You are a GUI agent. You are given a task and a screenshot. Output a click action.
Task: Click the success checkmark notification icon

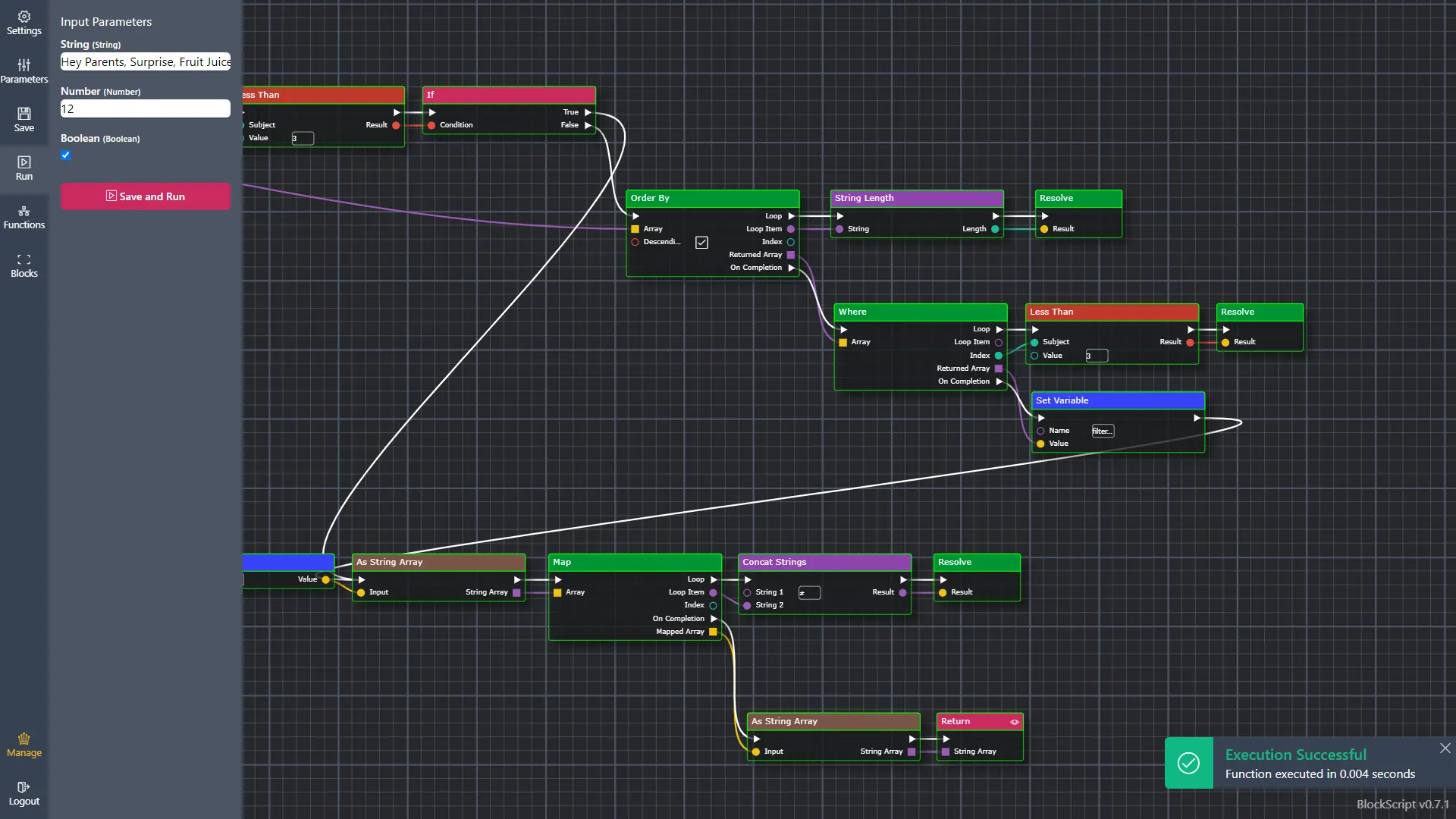pos(1188,763)
